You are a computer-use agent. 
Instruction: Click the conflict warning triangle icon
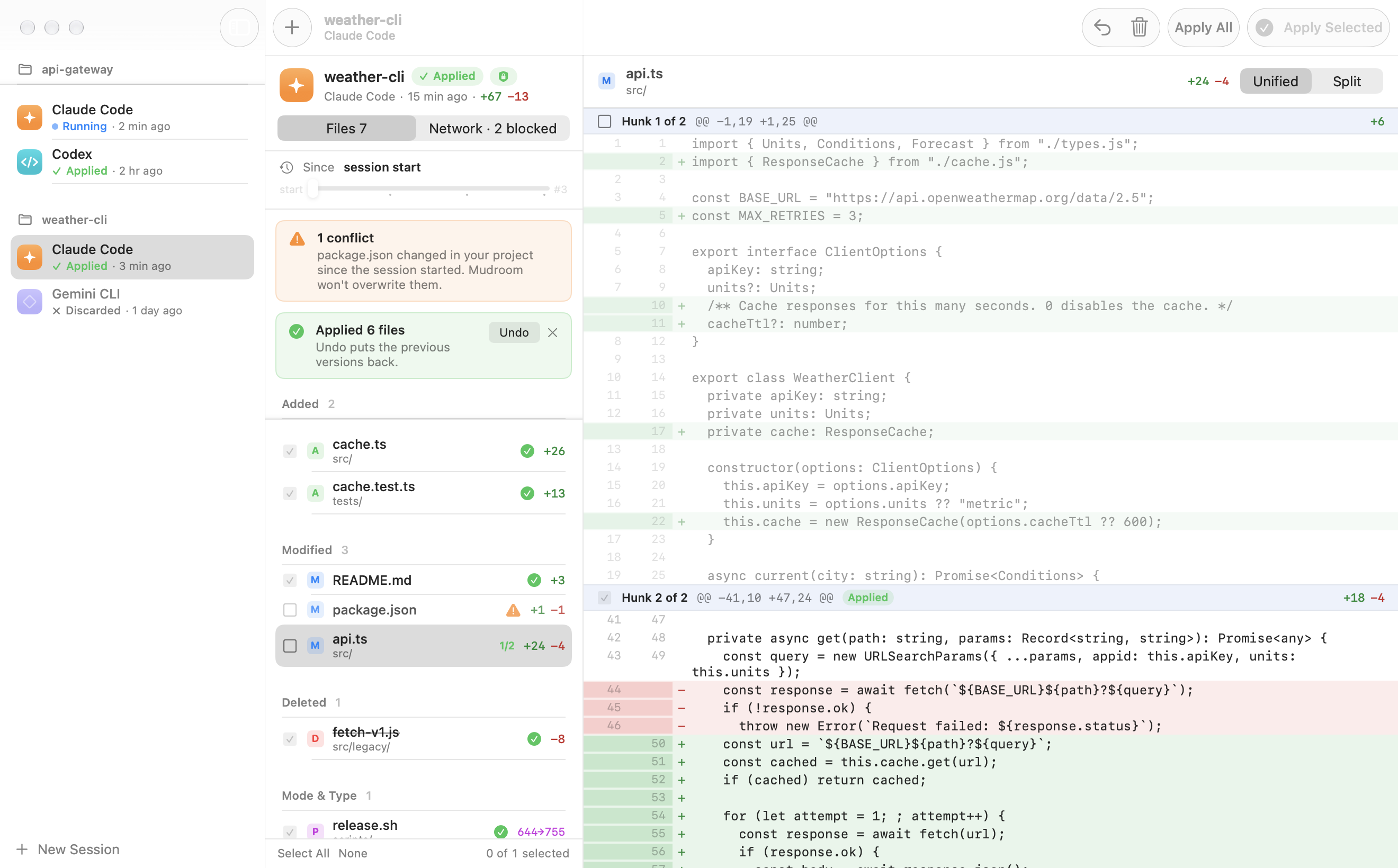point(297,239)
